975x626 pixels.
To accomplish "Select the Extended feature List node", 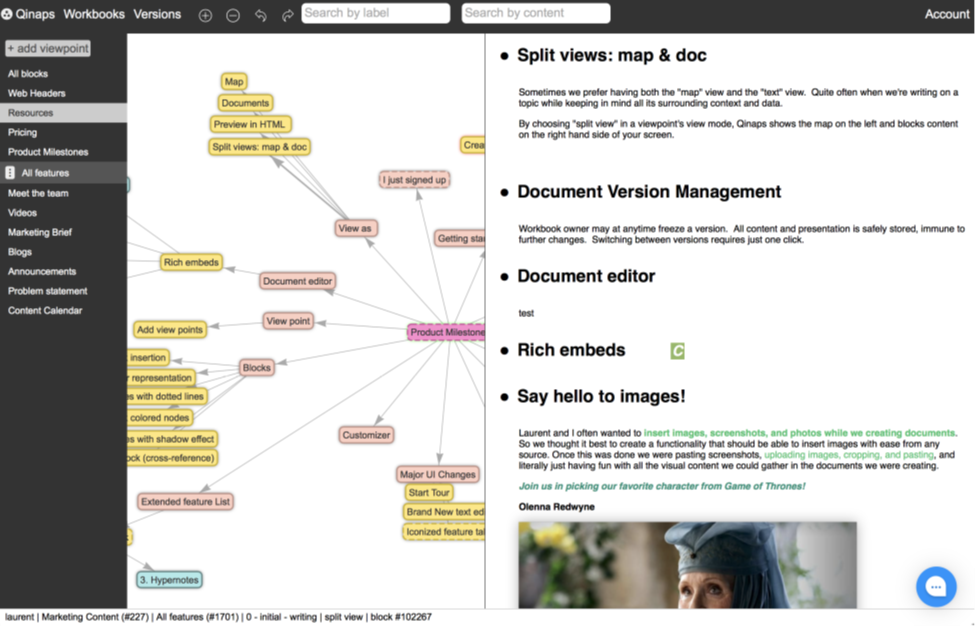I will [x=185, y=502].
